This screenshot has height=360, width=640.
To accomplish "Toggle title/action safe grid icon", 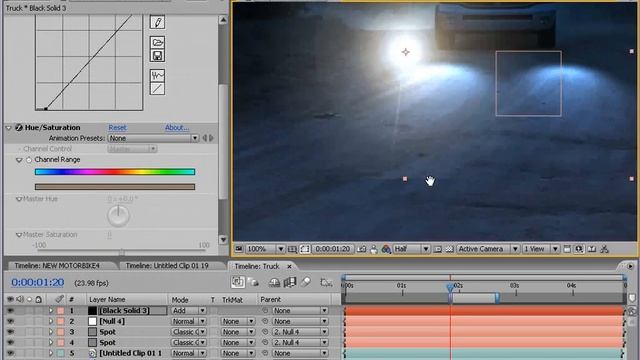I will (x=292, y=249).
